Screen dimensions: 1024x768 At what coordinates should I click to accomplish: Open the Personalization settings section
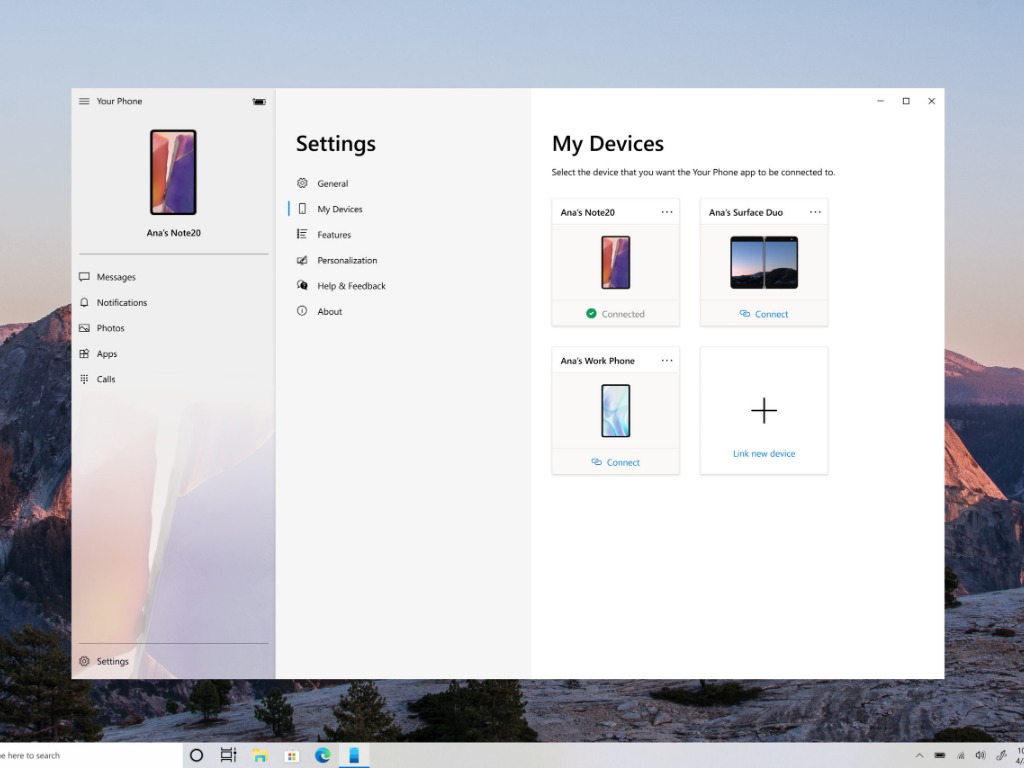click(347, 260)
